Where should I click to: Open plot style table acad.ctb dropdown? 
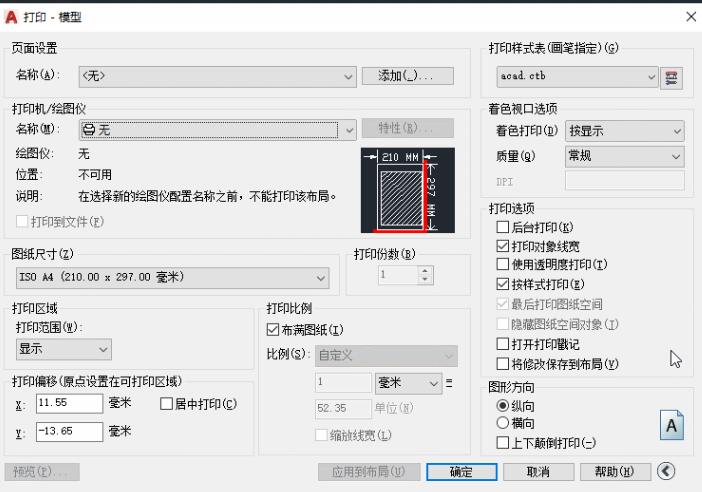tap(577, 77)
